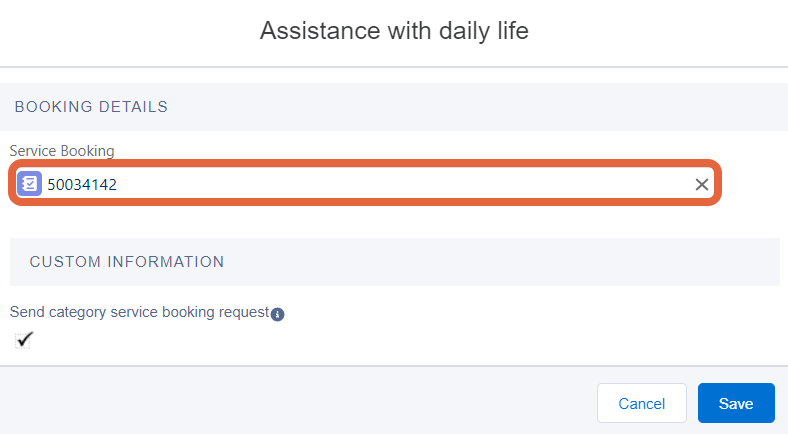
Task: Click the purple service booking record icon
Action: tap(30, 184)
